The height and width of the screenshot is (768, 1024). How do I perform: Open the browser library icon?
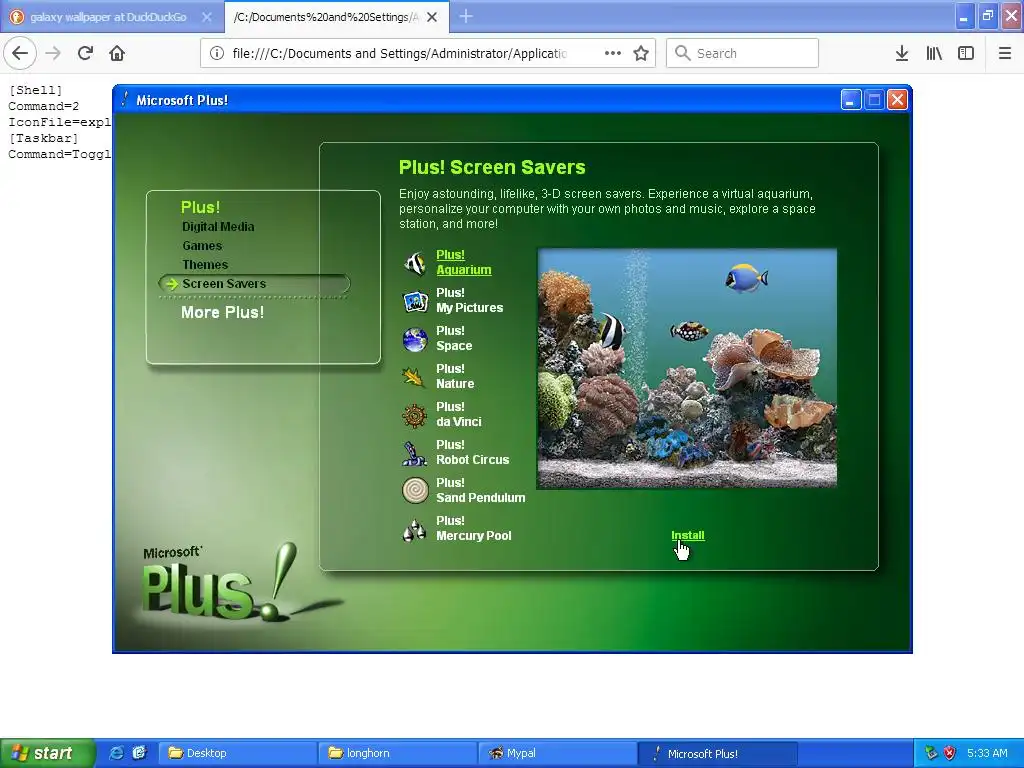point(934,53)
